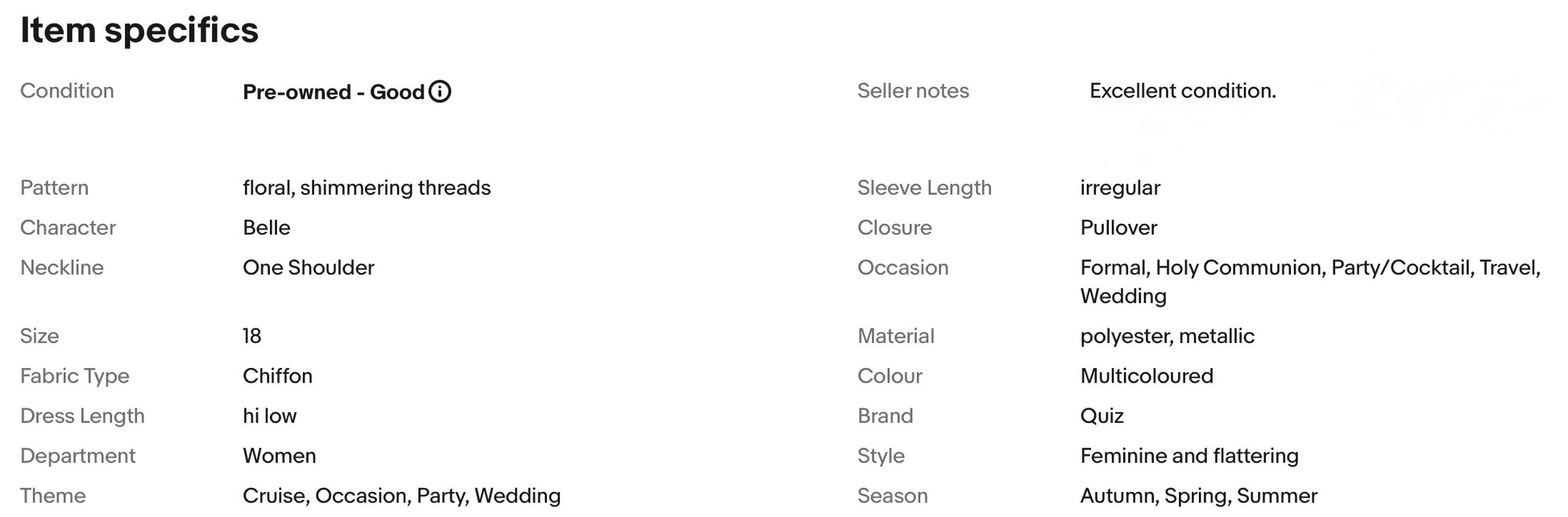Click the condition info icon
Screen dimensions: 1568x517
(440, 92)
